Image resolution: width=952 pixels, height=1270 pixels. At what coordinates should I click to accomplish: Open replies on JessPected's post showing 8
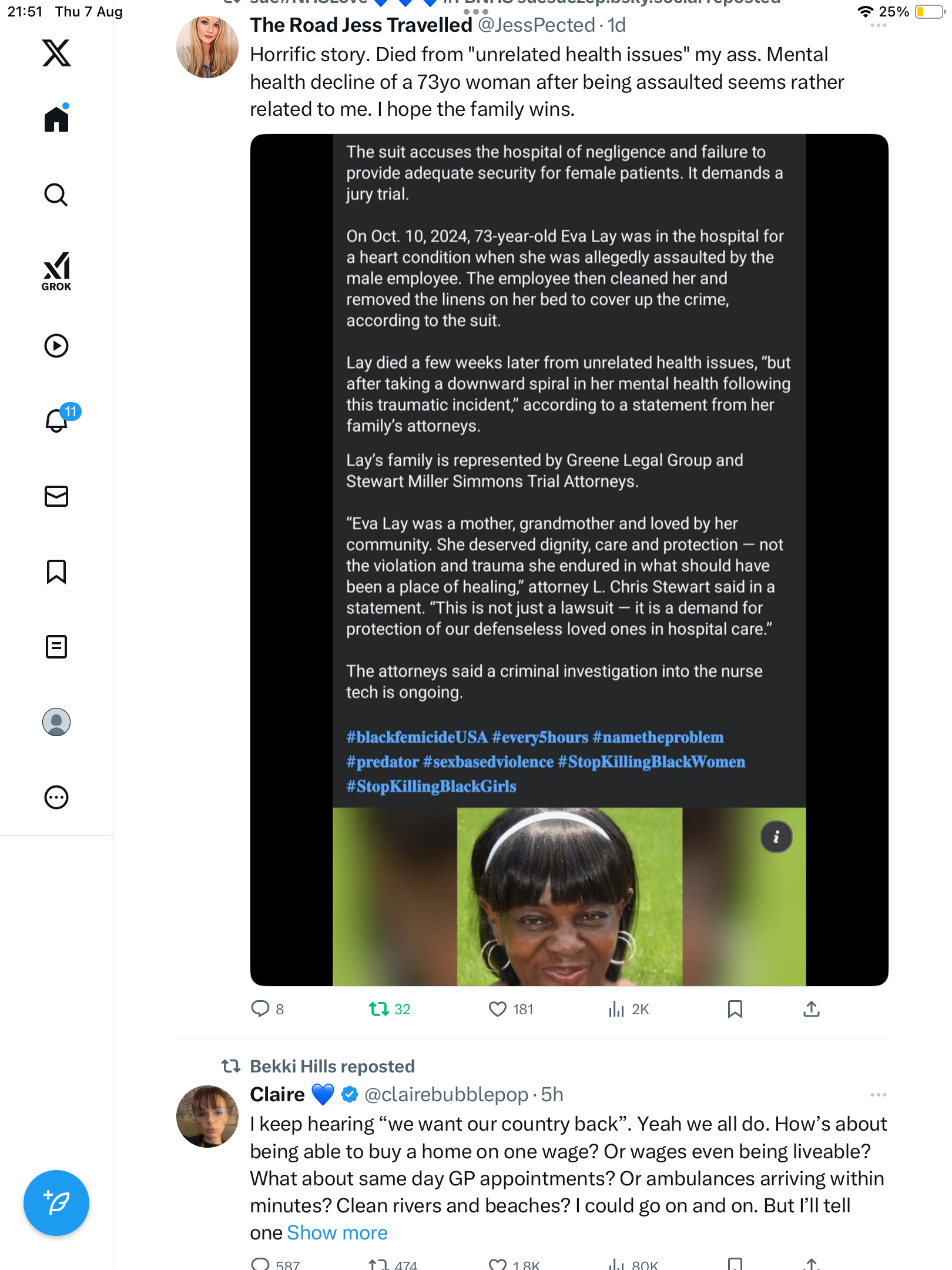(x=267, y=1010)
